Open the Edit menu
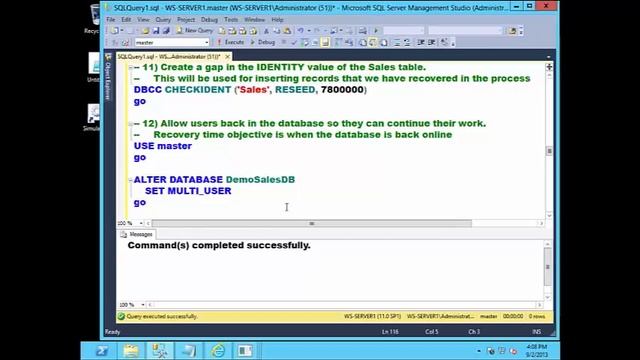Viewport: 640px width, 360px height. [126, 20]
